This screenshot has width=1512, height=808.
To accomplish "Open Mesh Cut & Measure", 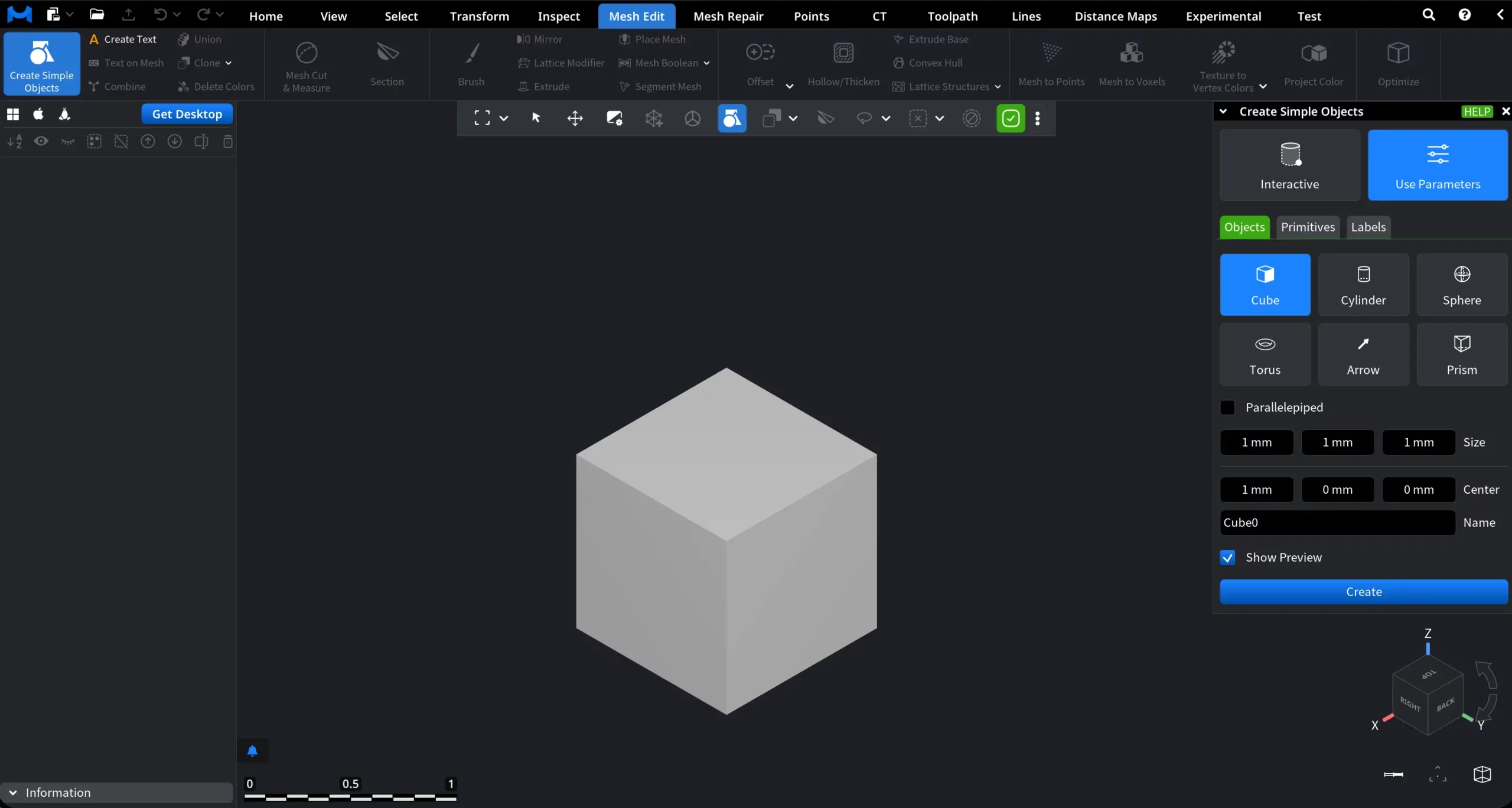I will [306, 65].
